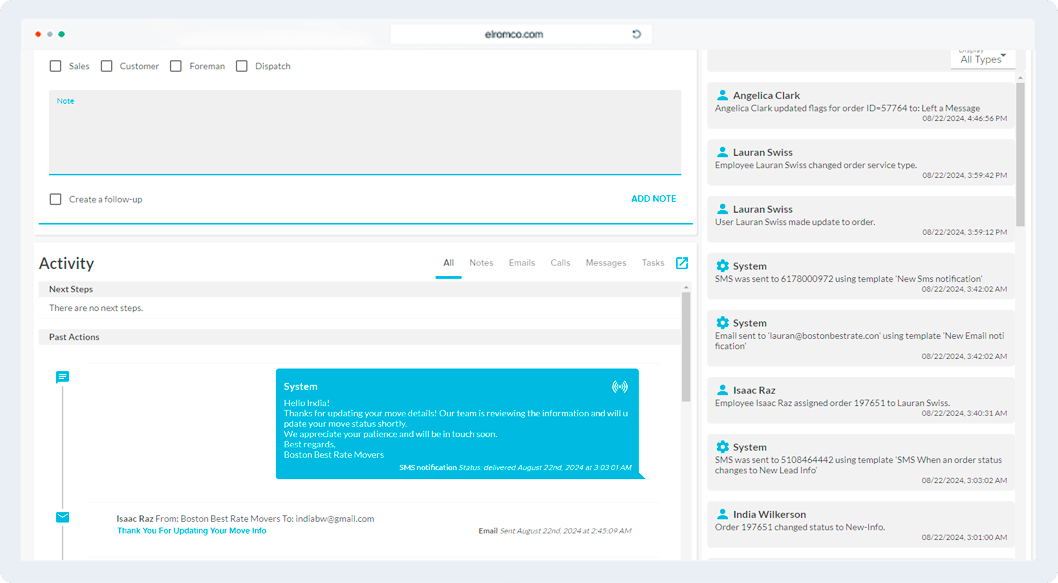
Task: Click the right log panel scrollbar thumb
Action: tap(1020, 154)
